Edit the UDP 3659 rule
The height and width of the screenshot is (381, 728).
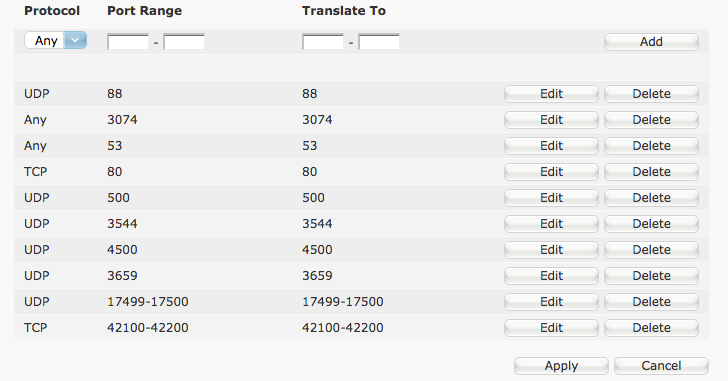[x=551, y=276]
